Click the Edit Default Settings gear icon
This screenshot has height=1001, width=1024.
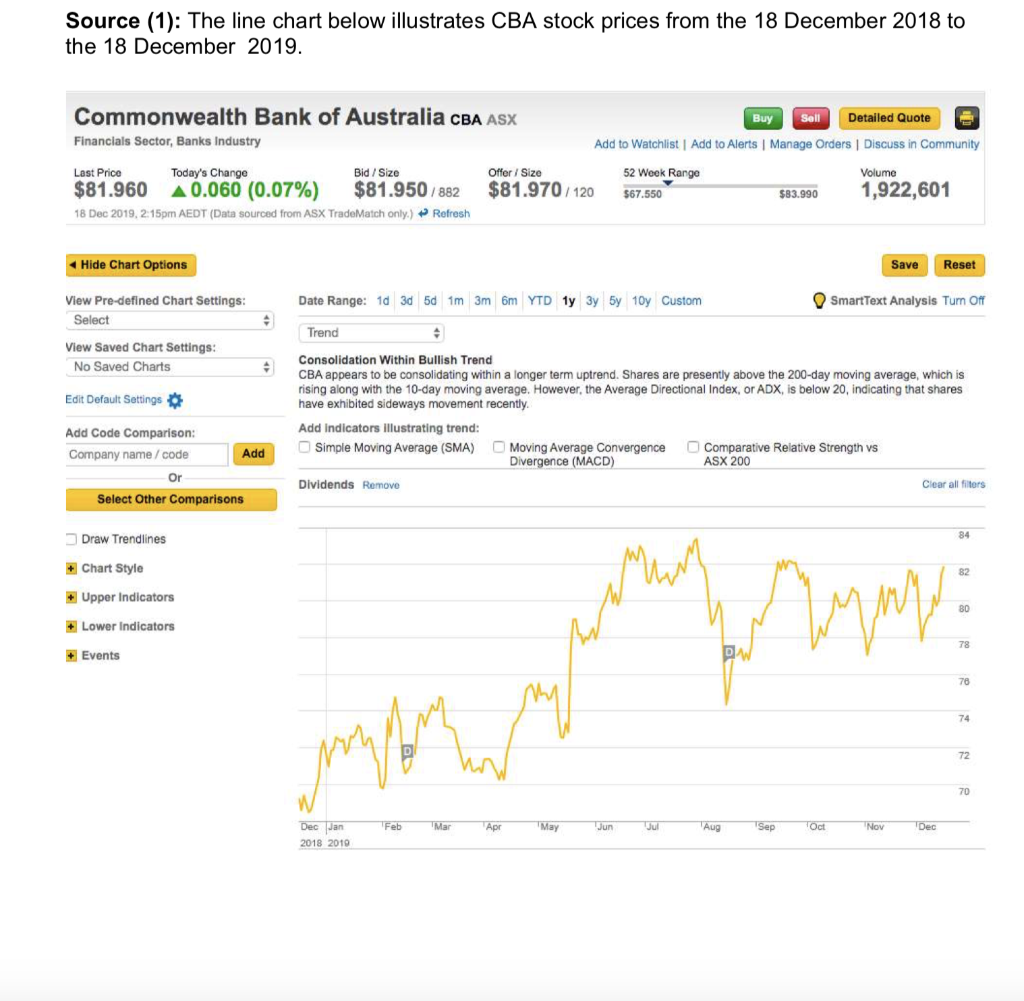[x=177, y=400]
